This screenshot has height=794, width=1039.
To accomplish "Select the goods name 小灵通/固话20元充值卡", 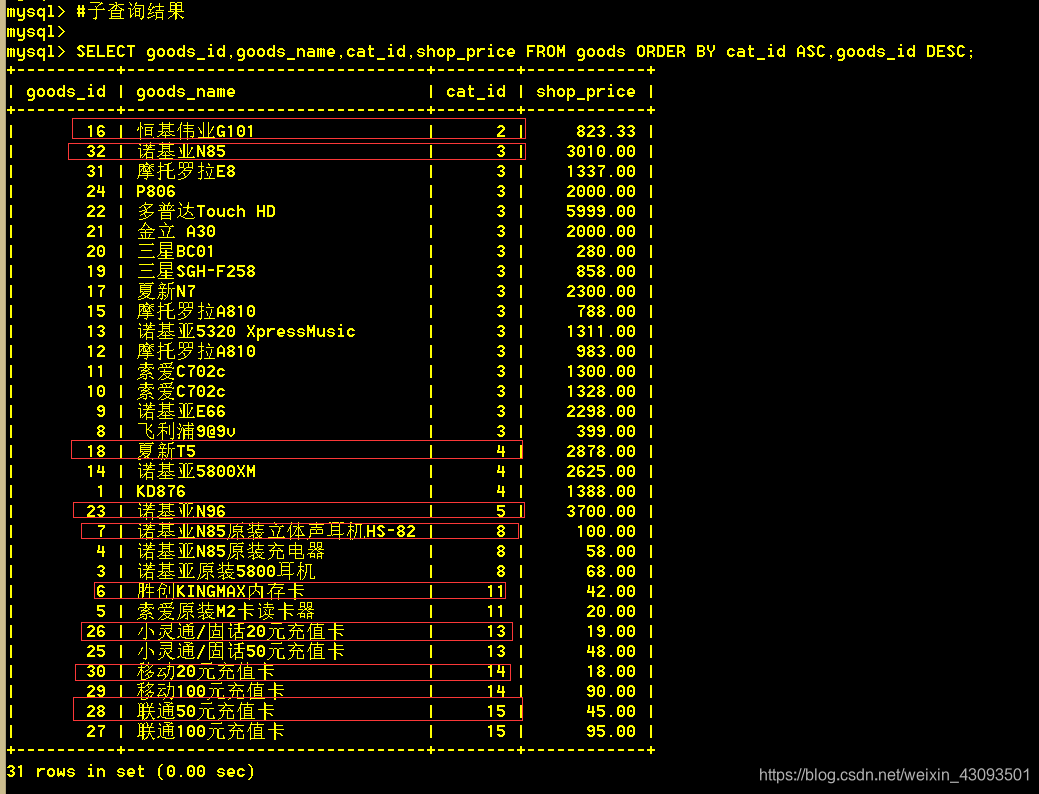I will (241, 631).
